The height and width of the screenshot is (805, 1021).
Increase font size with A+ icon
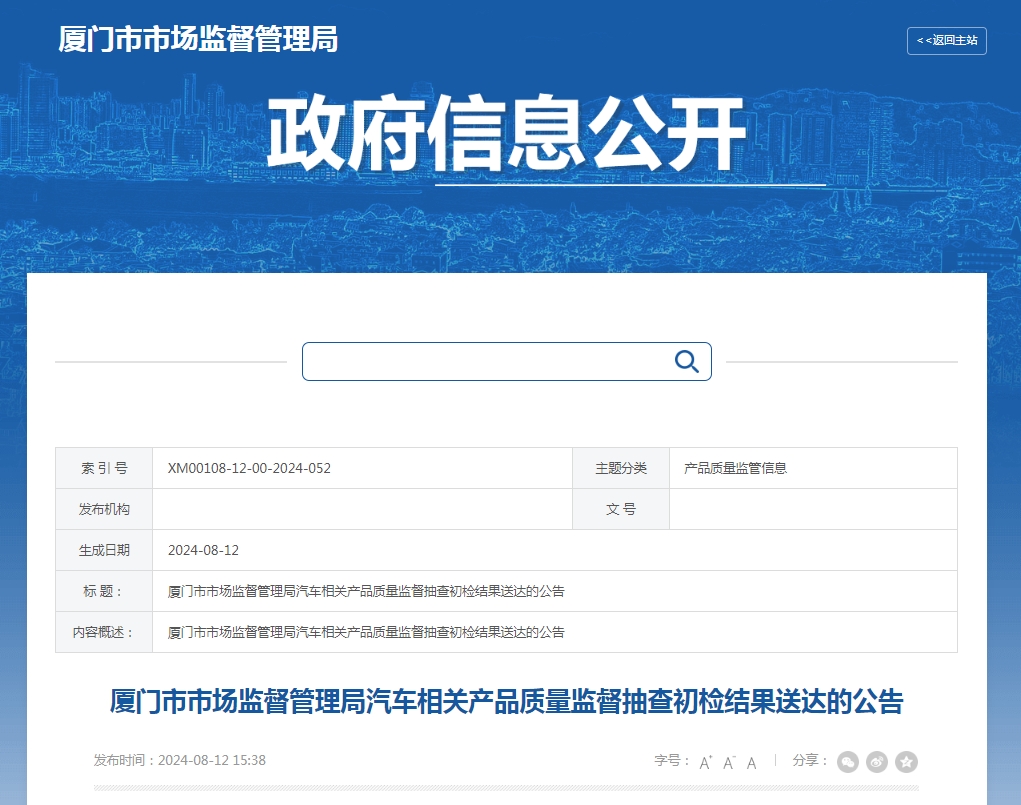(x=706, y=762)
